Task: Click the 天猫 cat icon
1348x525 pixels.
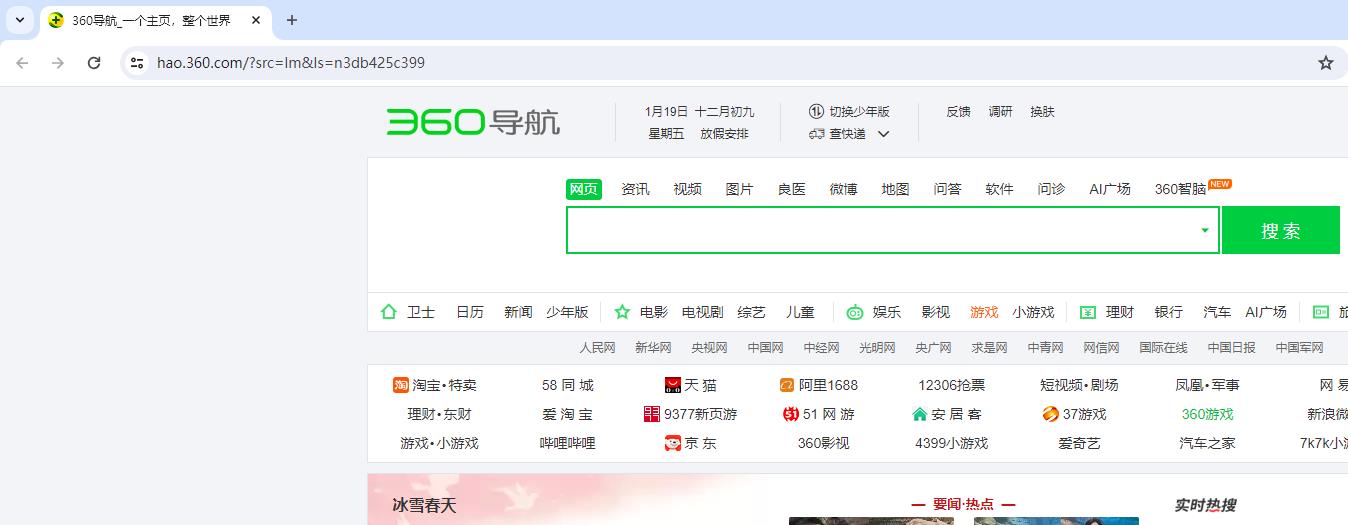Action: click(673, 385)
